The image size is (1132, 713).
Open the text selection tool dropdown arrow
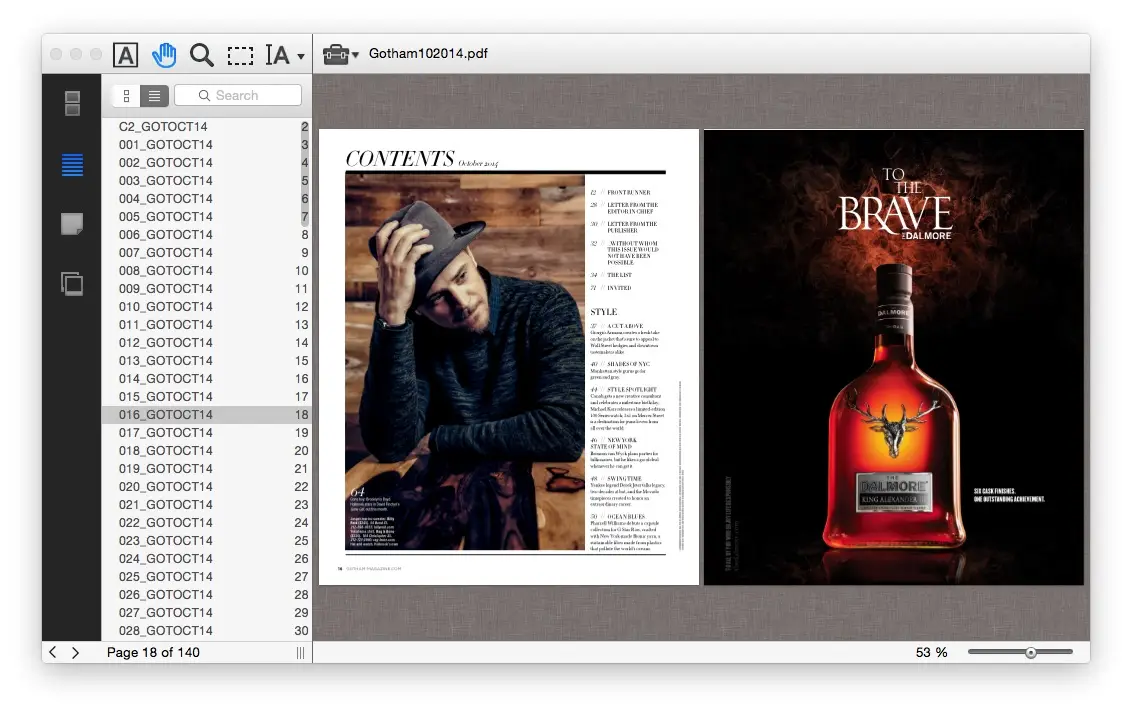click(x=300, y=56)
